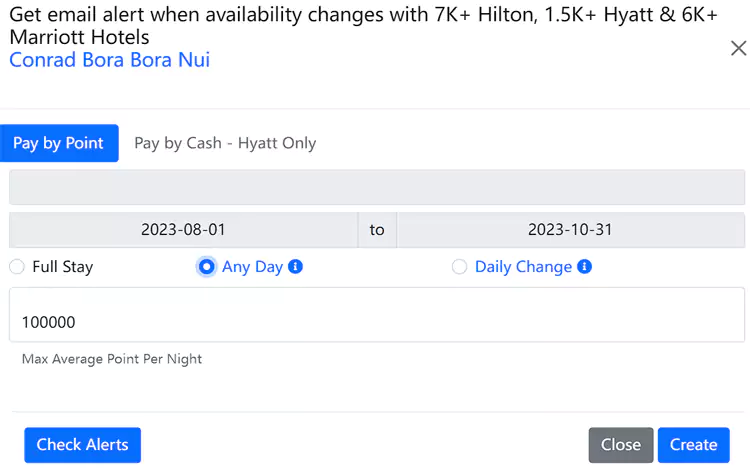Open the info icon beside Any Day
This screenshot has height=470, width=750.
[x=295, y=266]
